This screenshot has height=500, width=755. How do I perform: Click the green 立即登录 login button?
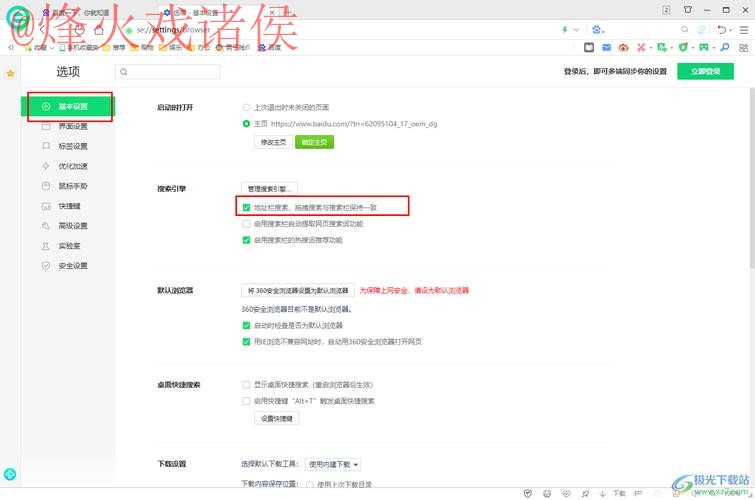[705, 71]
